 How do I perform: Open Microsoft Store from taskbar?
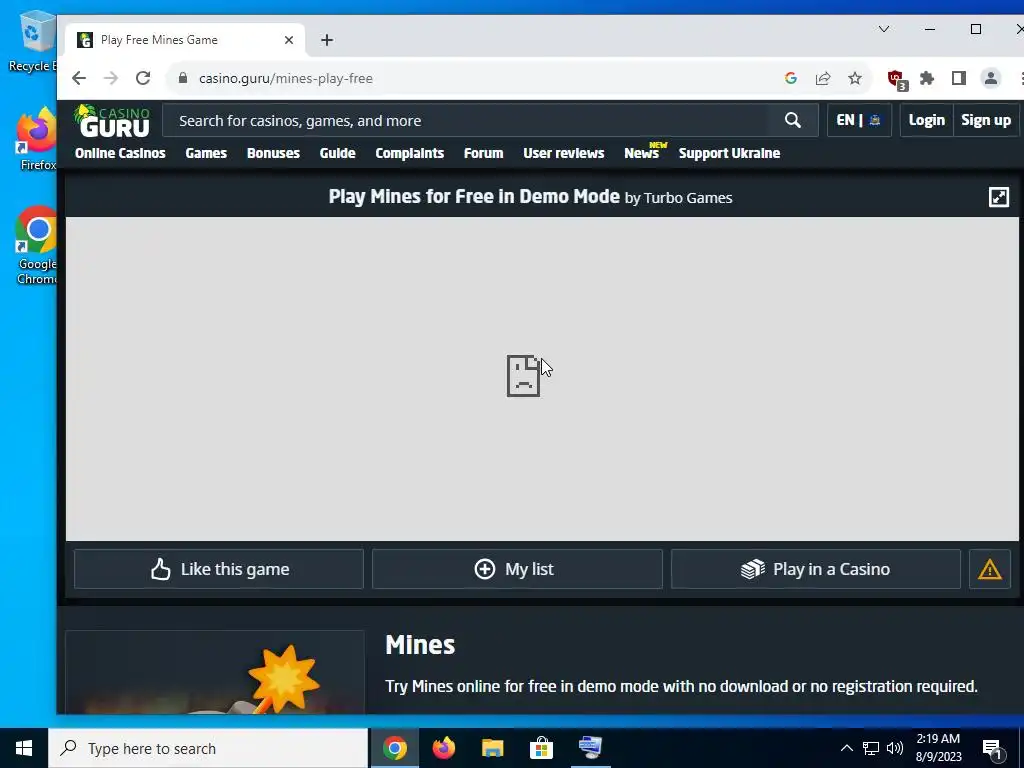[541, 748]
